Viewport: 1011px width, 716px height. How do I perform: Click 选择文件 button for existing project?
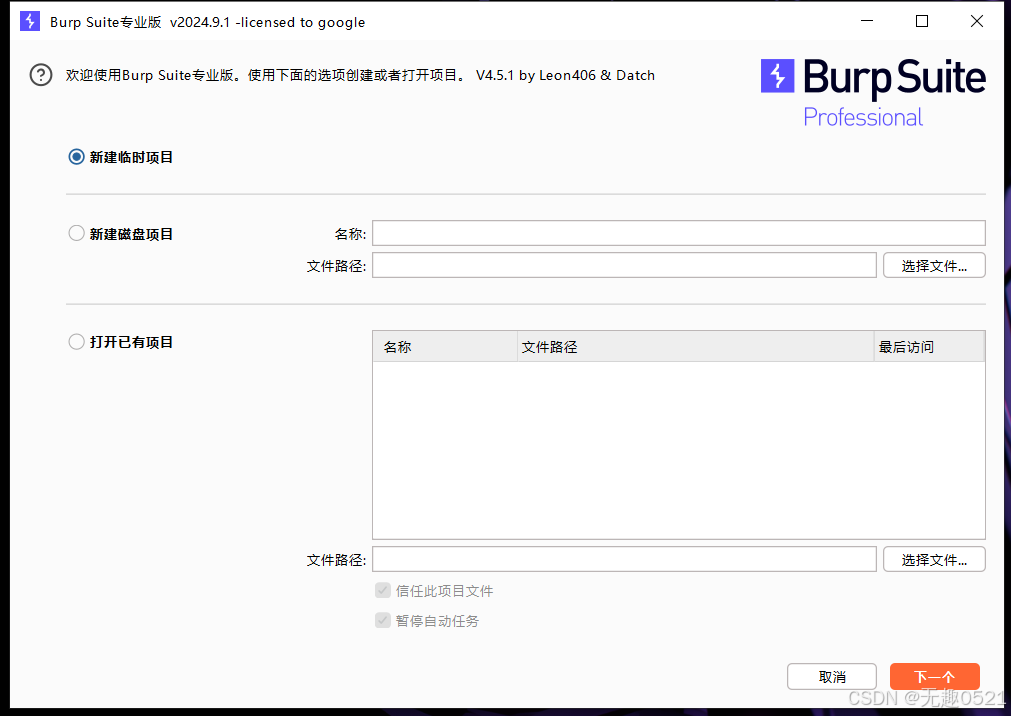tap(934, 559)
